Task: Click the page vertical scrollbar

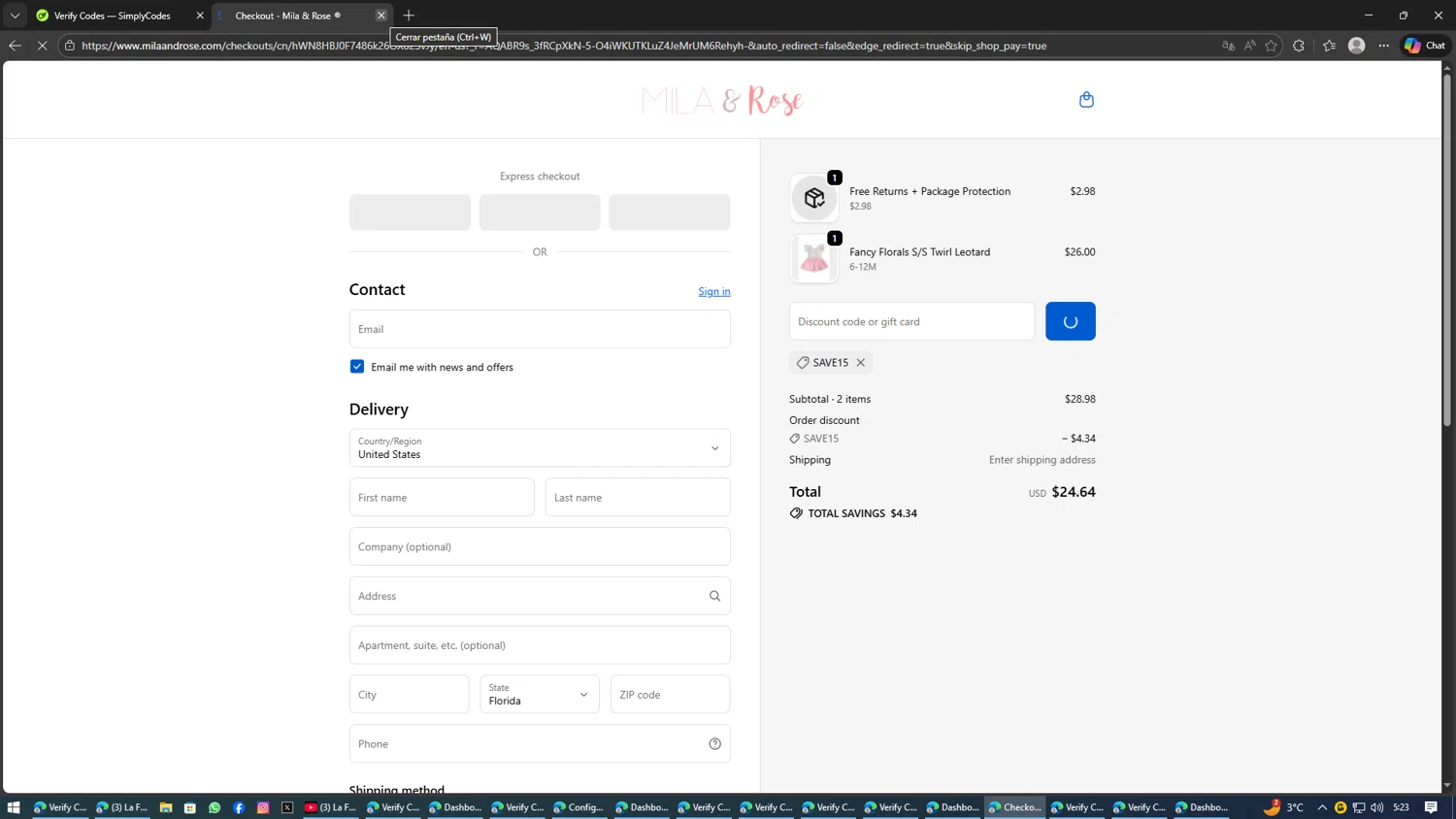Action: click(x=1447, y=252)
